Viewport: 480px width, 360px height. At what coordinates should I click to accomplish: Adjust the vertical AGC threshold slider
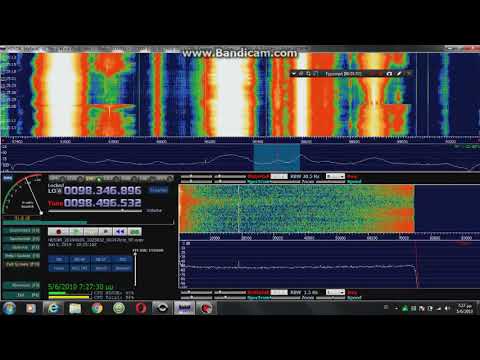(135, 270)
